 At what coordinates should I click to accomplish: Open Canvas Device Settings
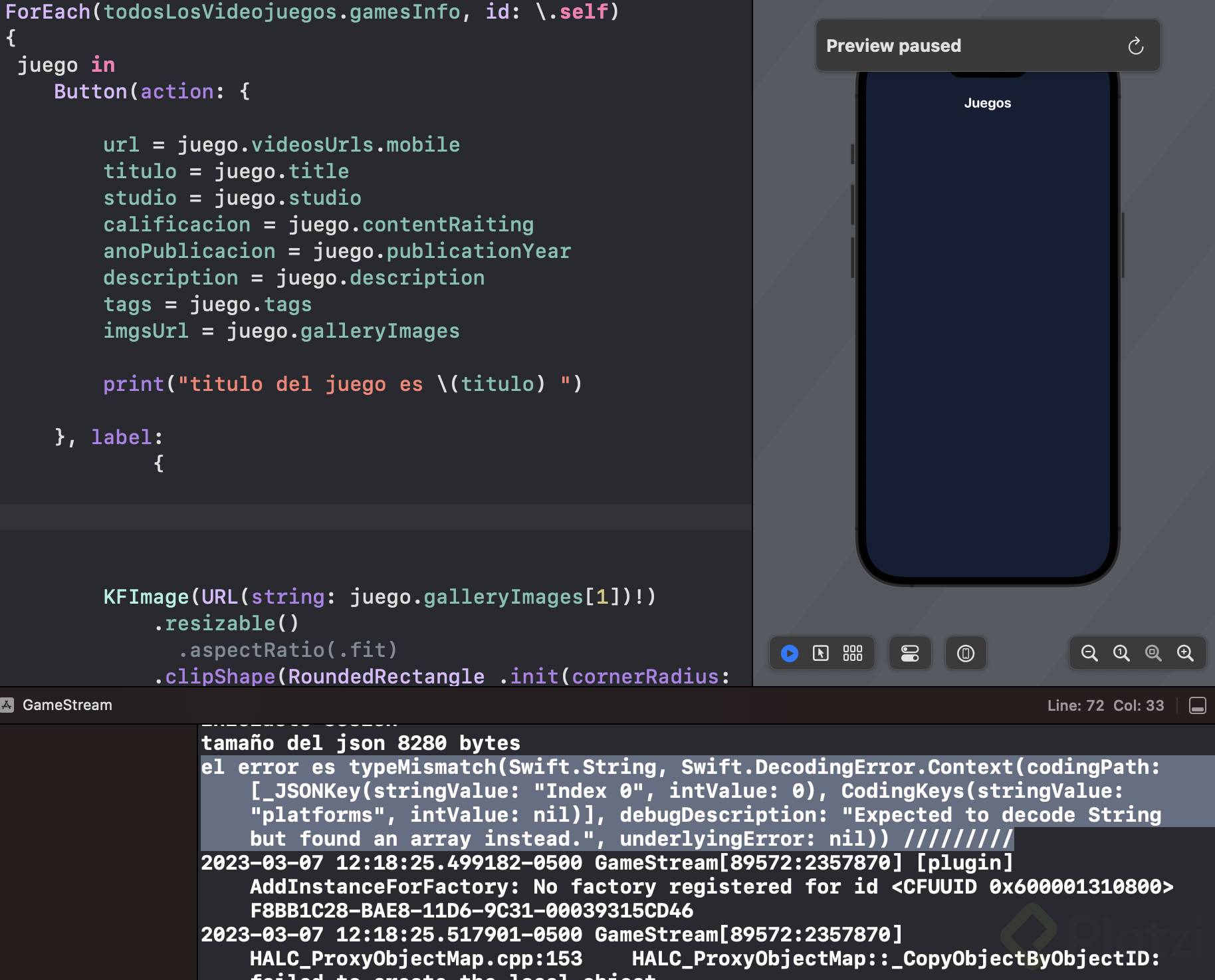pyautogui.click(x=910, y=654)
